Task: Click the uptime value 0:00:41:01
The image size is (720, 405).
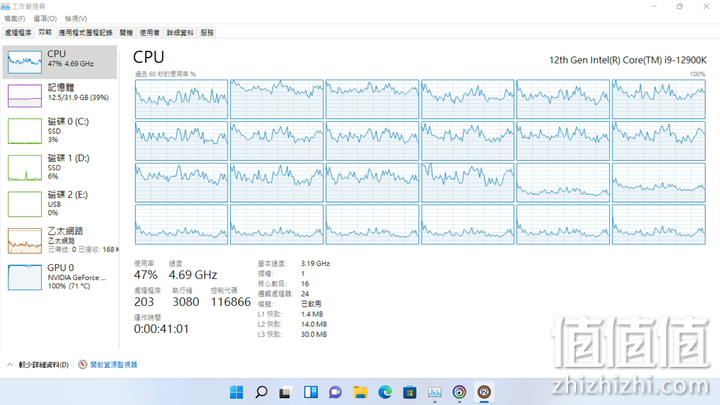Action: (161, 329)
